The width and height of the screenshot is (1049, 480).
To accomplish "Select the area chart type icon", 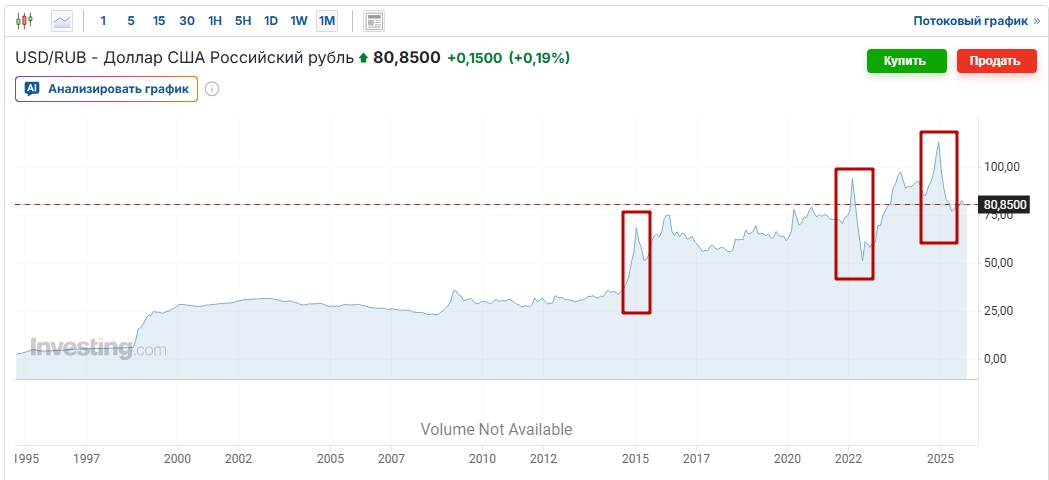I will (62, 20).
